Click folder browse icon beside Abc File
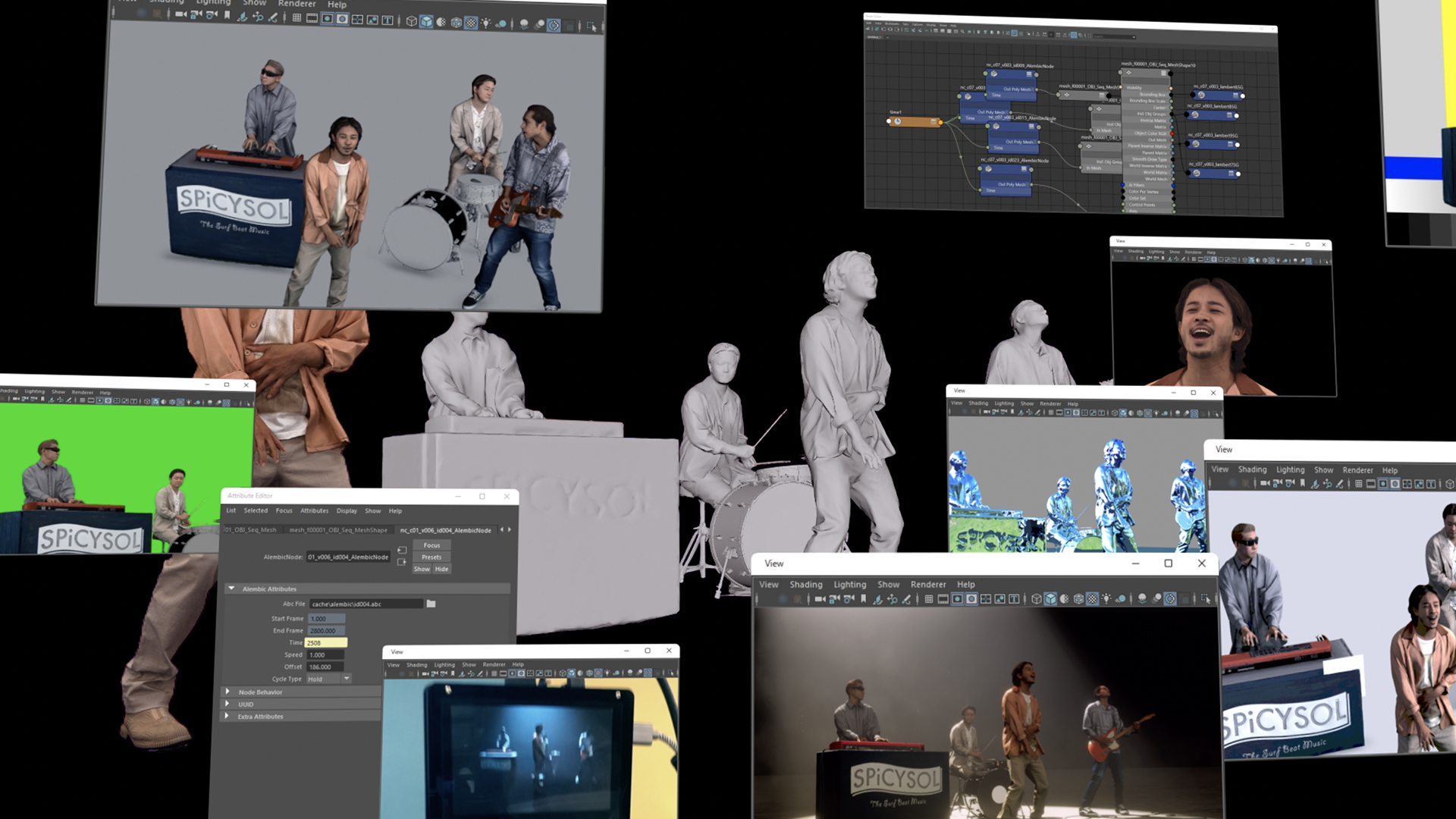Viewport: 1456px width, 819px height. [431, 604]
